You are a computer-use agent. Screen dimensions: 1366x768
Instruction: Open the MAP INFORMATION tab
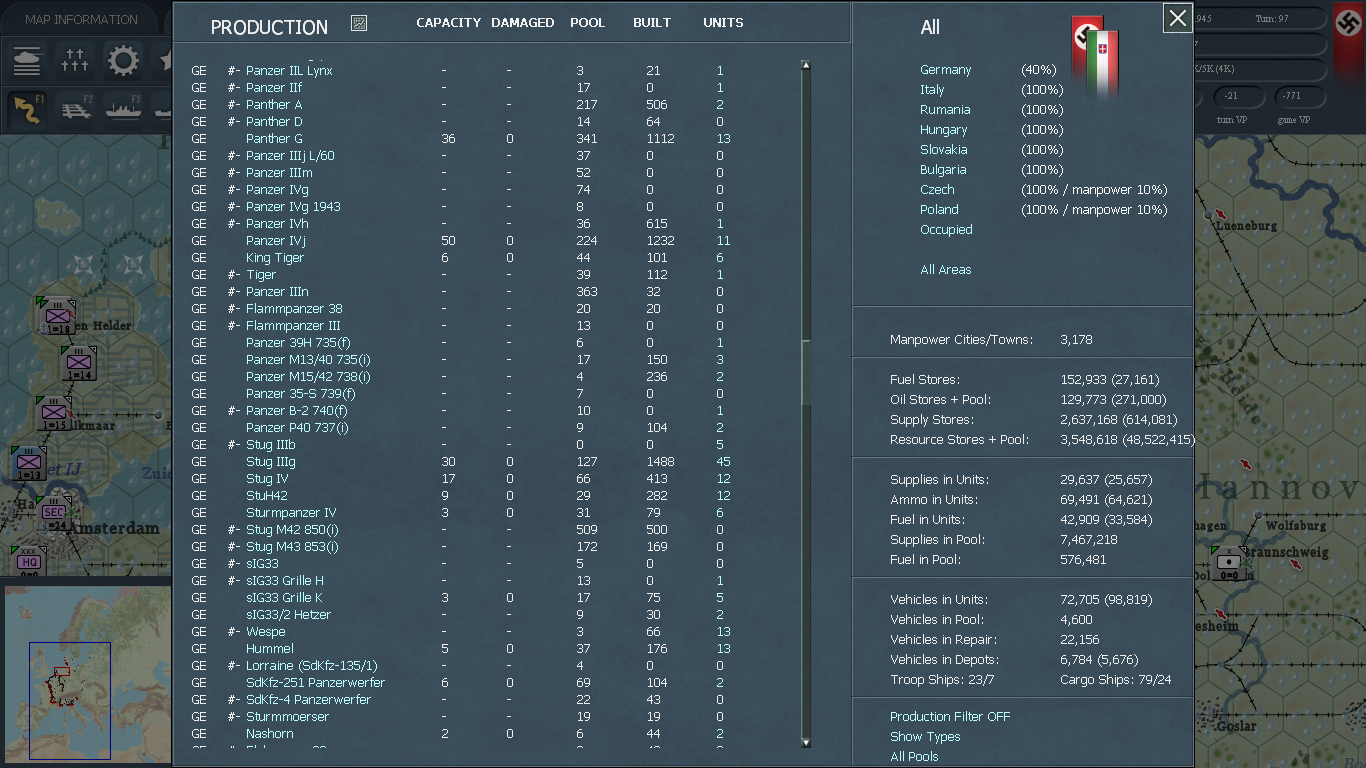[81, 19]
